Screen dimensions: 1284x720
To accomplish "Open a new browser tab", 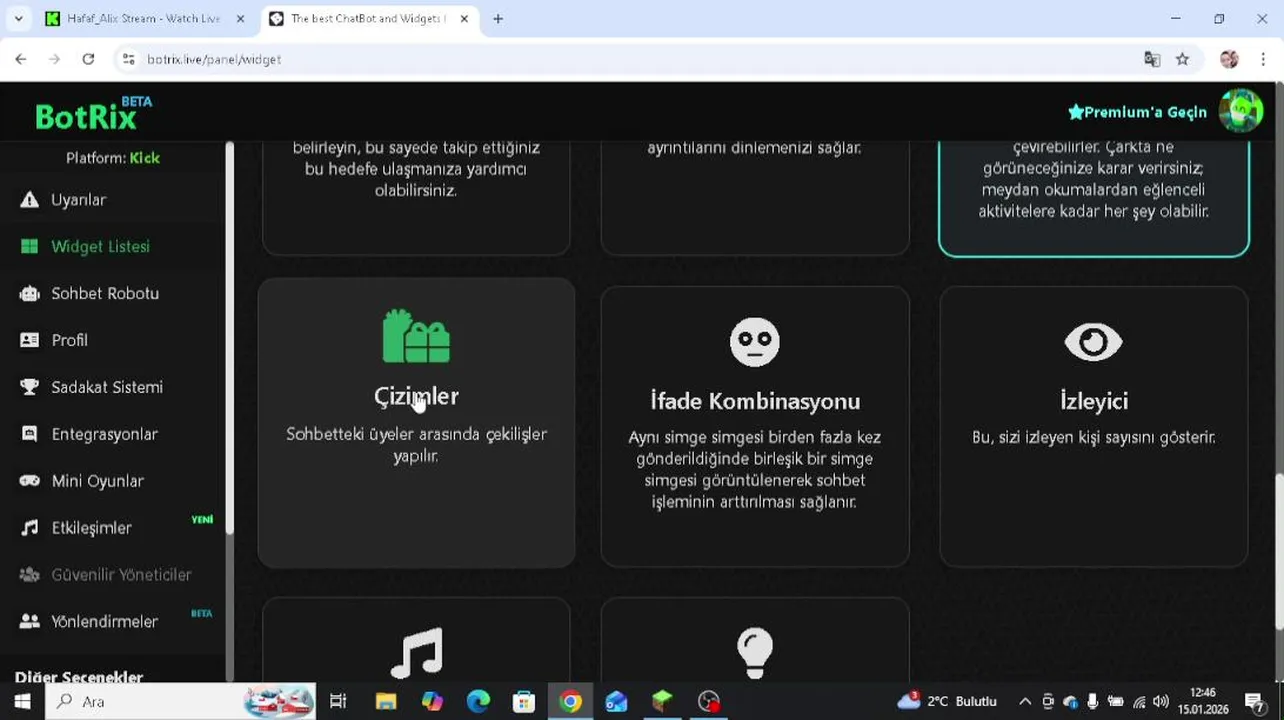I will click(x=498, y=18).
